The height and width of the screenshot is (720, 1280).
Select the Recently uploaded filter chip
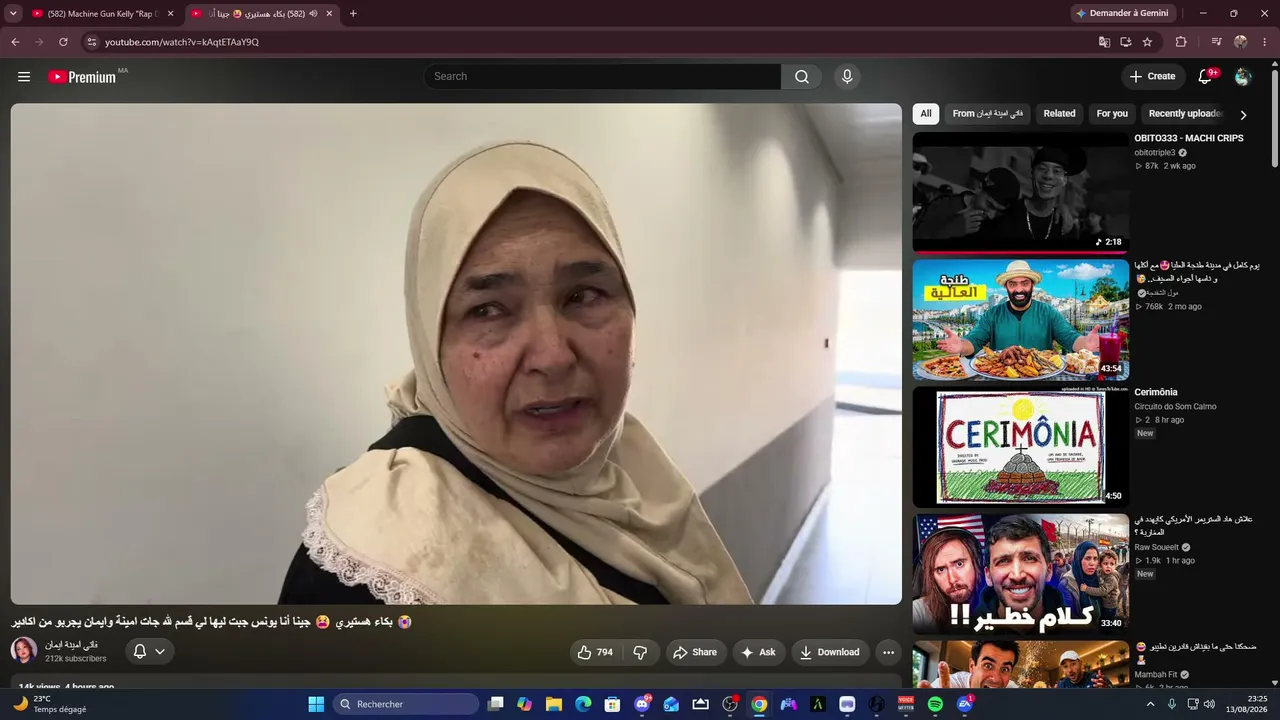tap(1186, 114)
